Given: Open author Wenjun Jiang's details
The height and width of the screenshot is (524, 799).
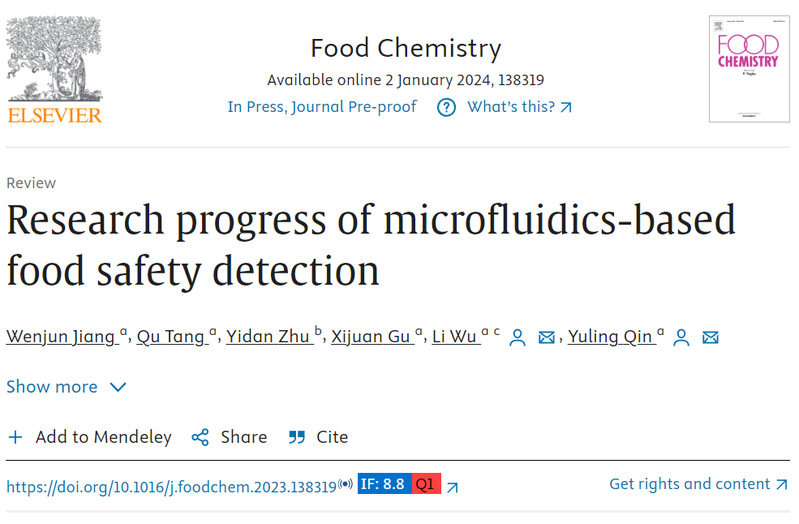Looking at the screenshot, I should pyautogui.click(x=60, y=337).
